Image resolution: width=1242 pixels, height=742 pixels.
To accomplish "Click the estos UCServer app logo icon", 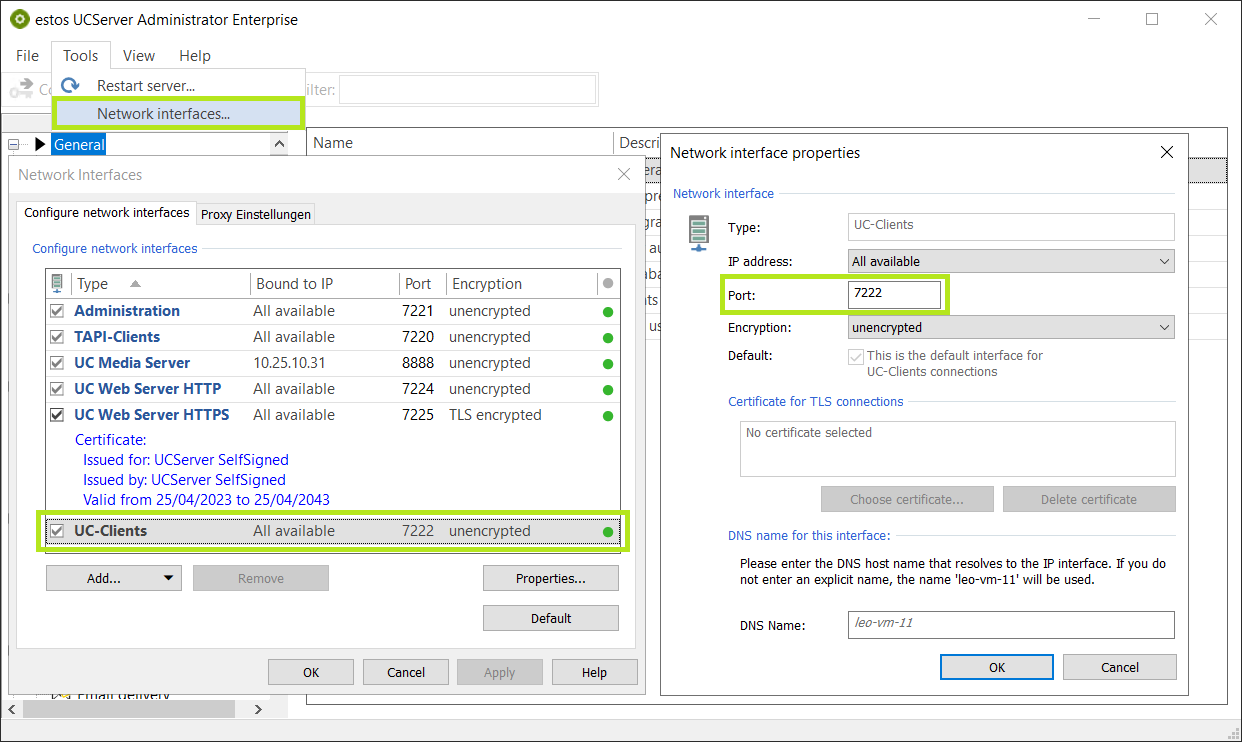I will pos(19,19).
